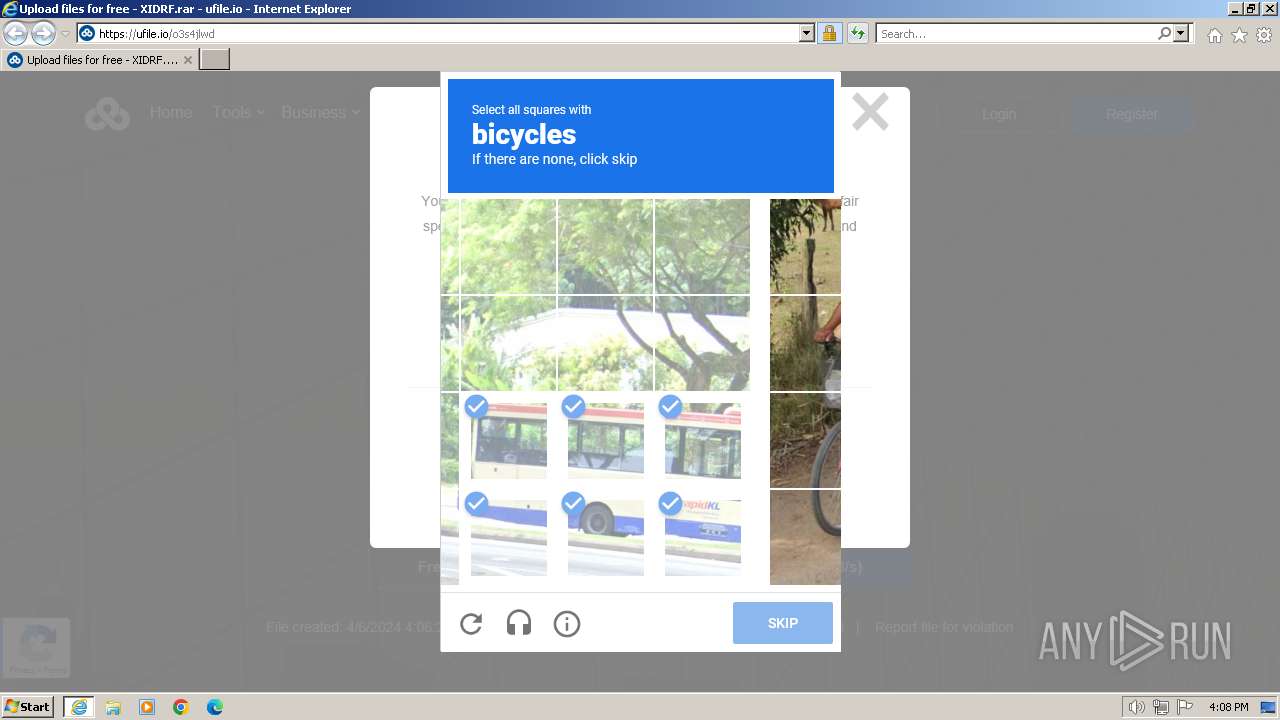This screenshot has width=1280, height=720.
Task: Open the recent pages dropdown arrow
Action: (65, 34)
